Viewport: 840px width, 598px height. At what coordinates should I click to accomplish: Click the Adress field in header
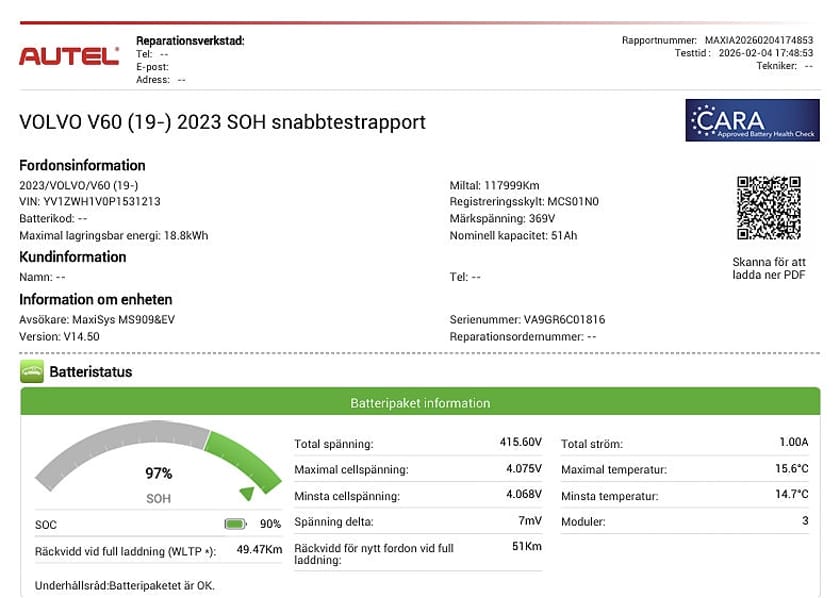161,80
